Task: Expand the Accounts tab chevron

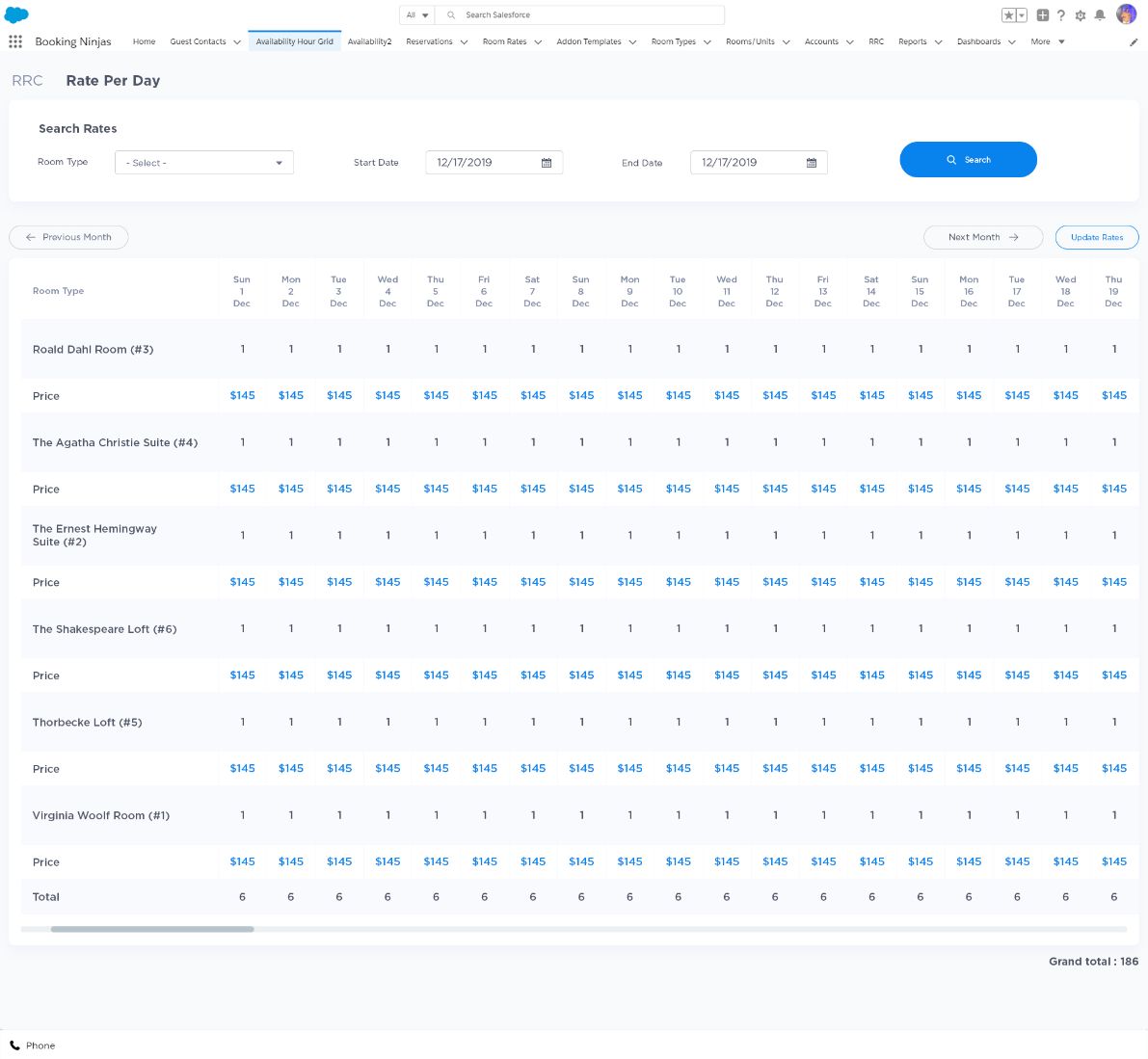Action: point(850,42)
